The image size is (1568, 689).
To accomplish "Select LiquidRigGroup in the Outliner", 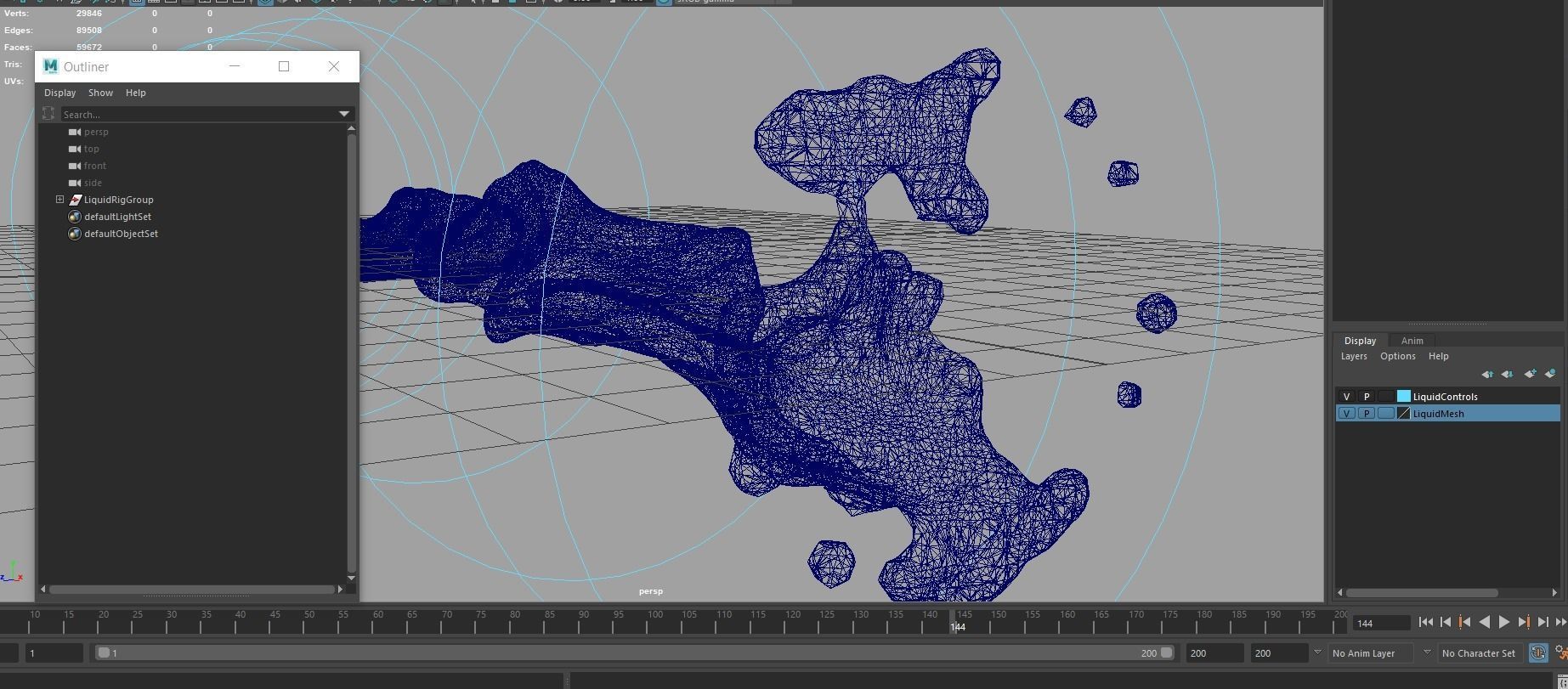I will (119, 200).
